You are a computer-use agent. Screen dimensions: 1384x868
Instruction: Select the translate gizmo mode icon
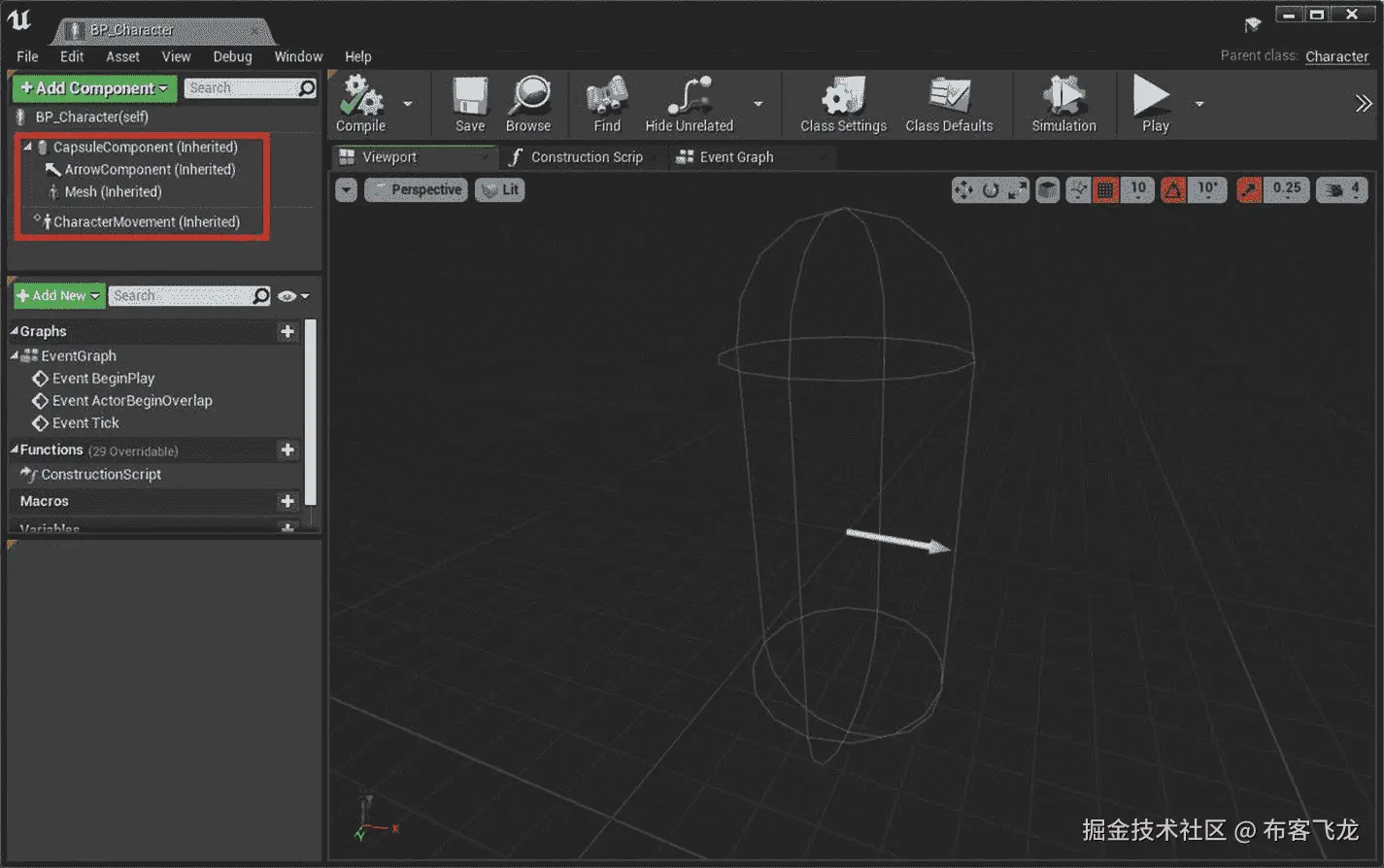[x=963, y=190]
